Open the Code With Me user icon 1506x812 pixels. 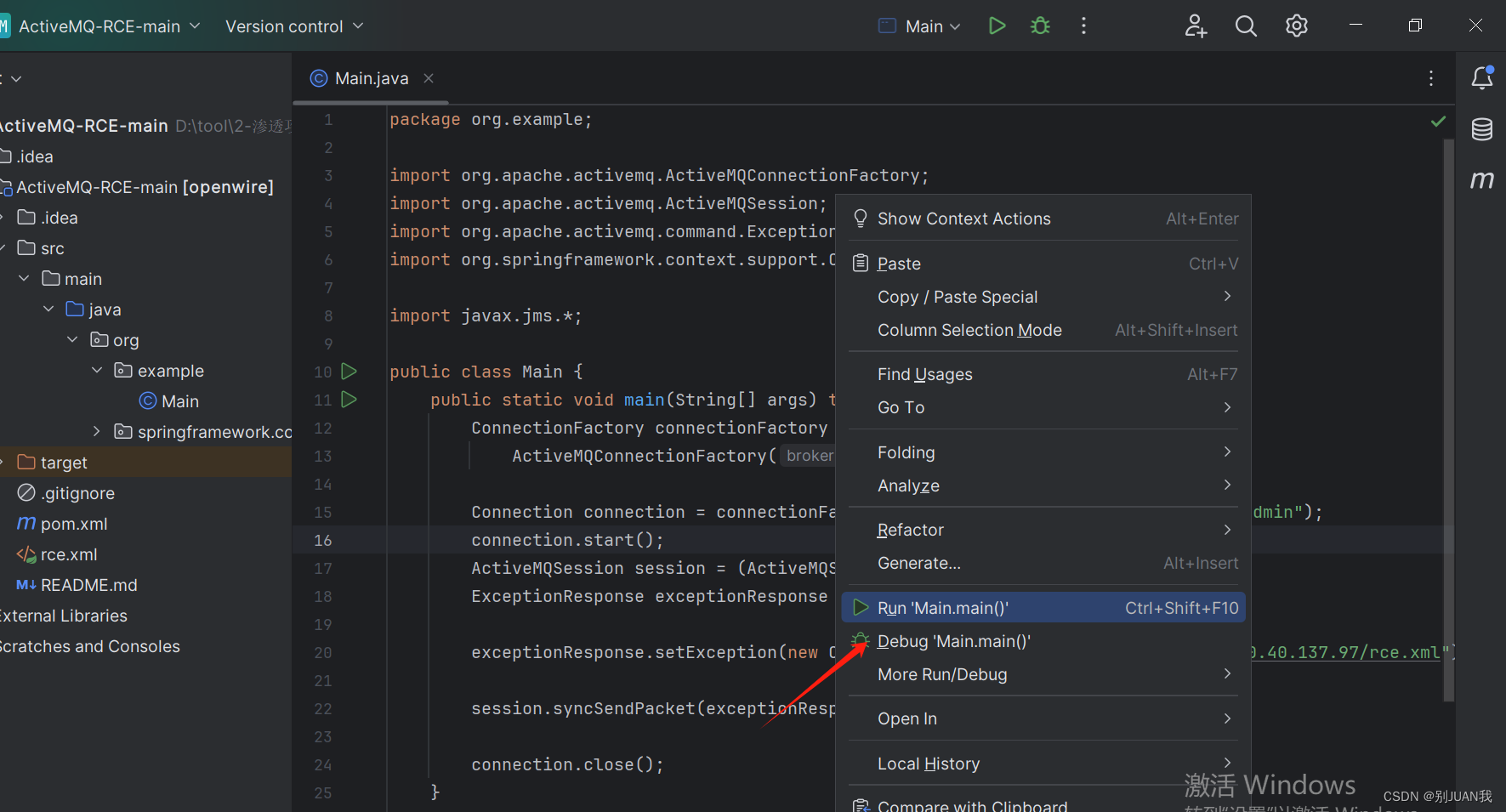coord(1196,26)
